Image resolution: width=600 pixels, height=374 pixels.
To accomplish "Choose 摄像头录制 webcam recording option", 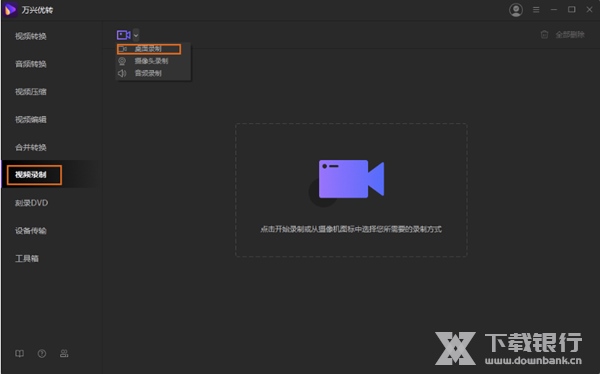I will pyautogui.click(x=153, y=61).
